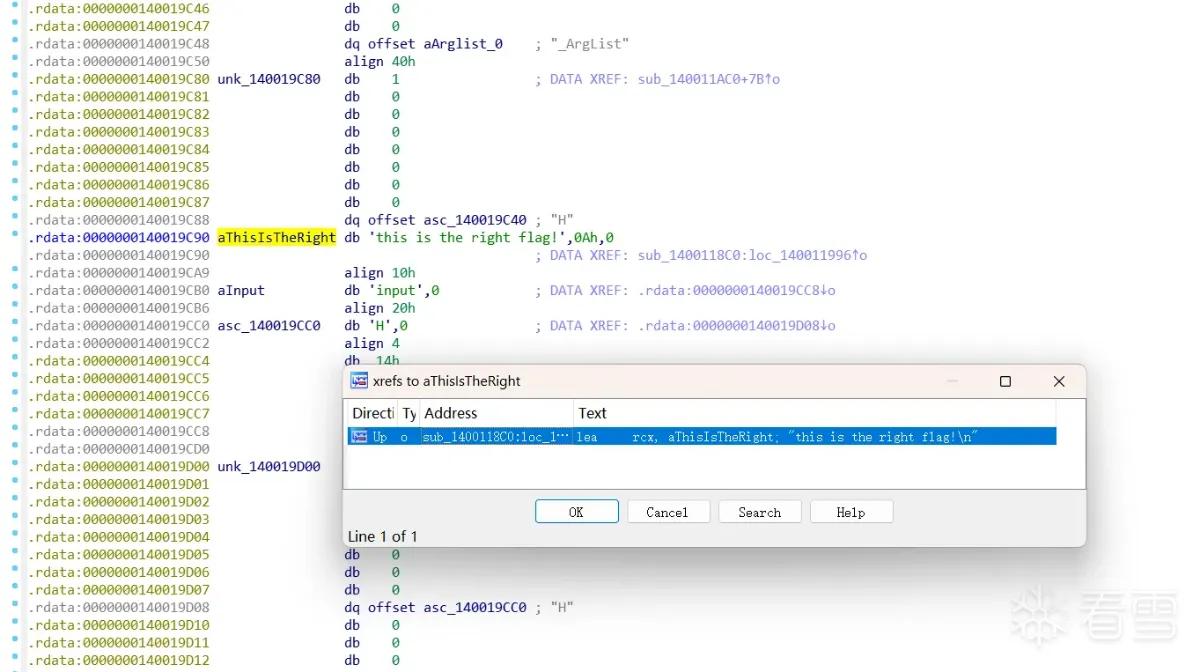The height and width of the screenshot is (672, 1200).
Task: Click address .rdata:0000000140019C46
Action: pyautogui.click(x=119, y=9)
